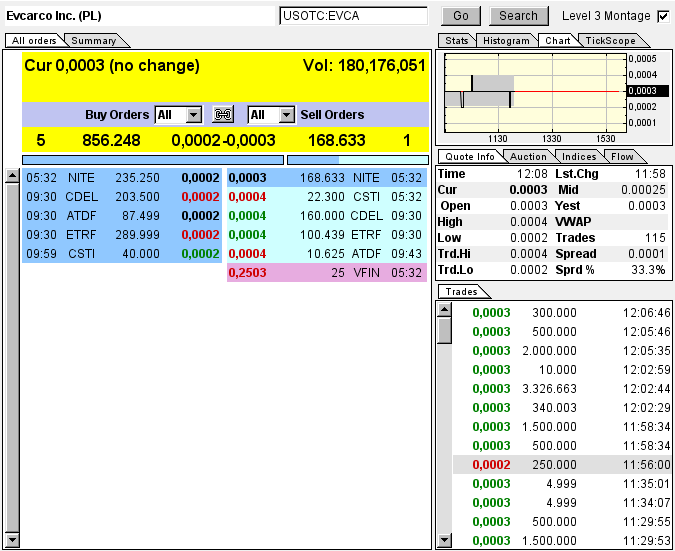Viewport: 675px width, 551px height.
Task: Open the TickScope tab
Action: [x=610, y=40]
